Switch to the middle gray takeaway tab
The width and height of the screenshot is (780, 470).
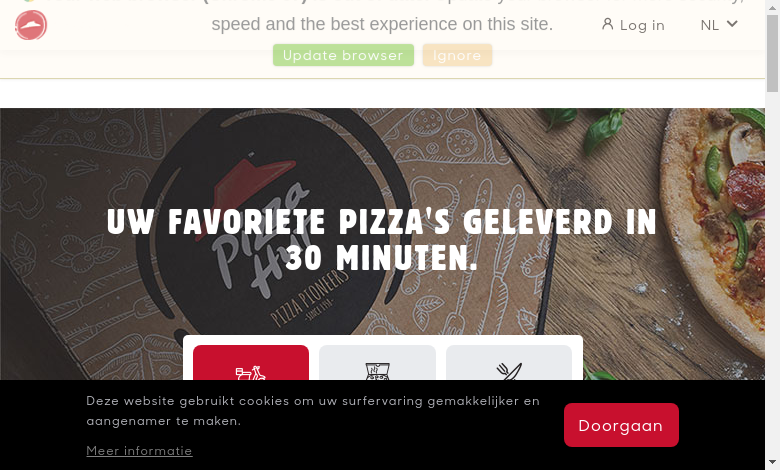point(378,363)
